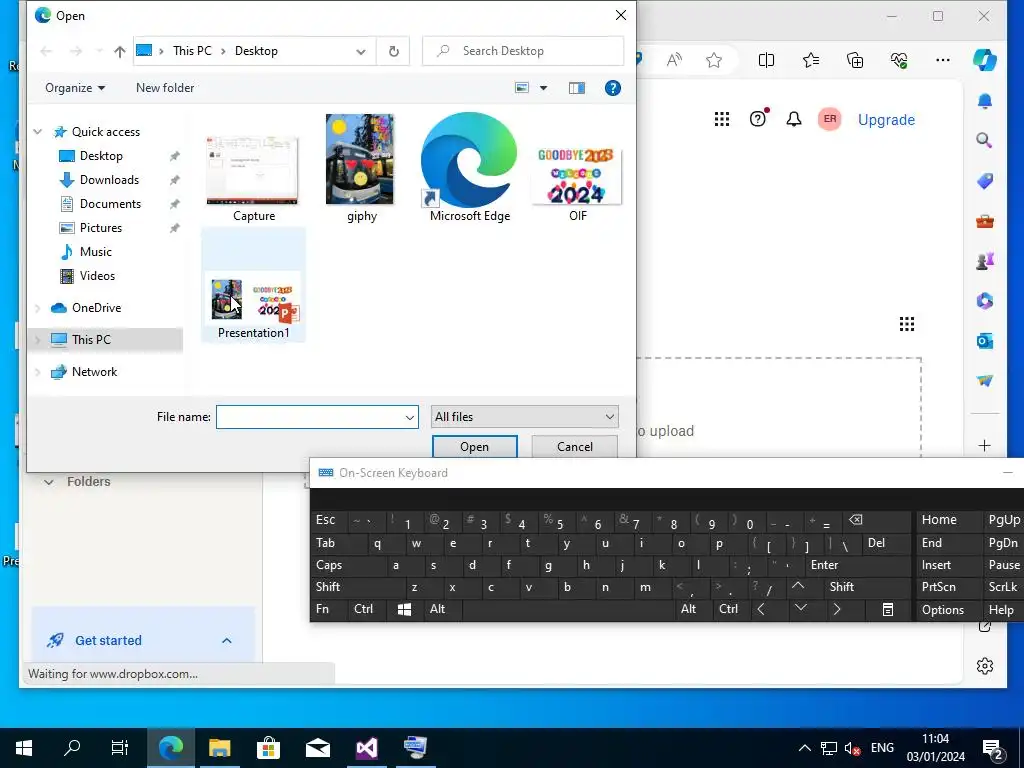Open Edge read aloud icon
This screenshot has height=768, width=1024.
[674, 61]
